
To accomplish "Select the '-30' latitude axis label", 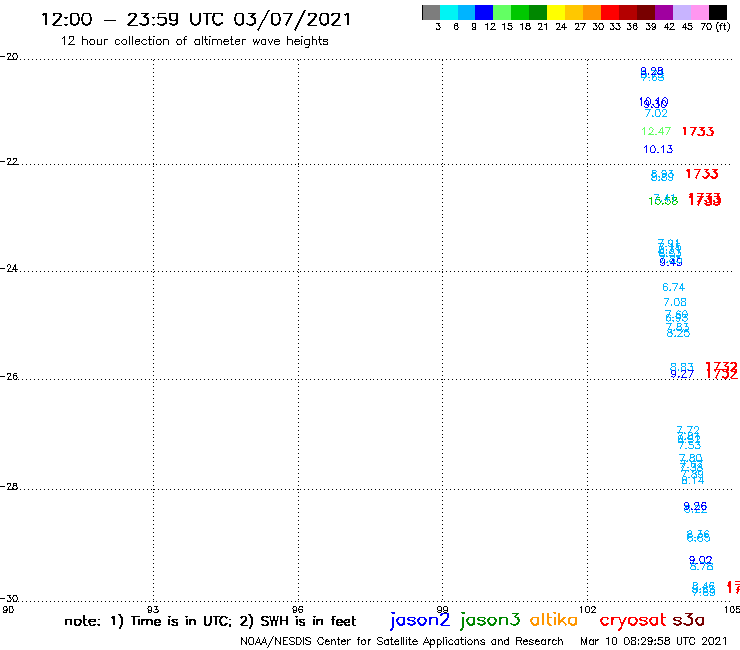I will coord(9,599).
